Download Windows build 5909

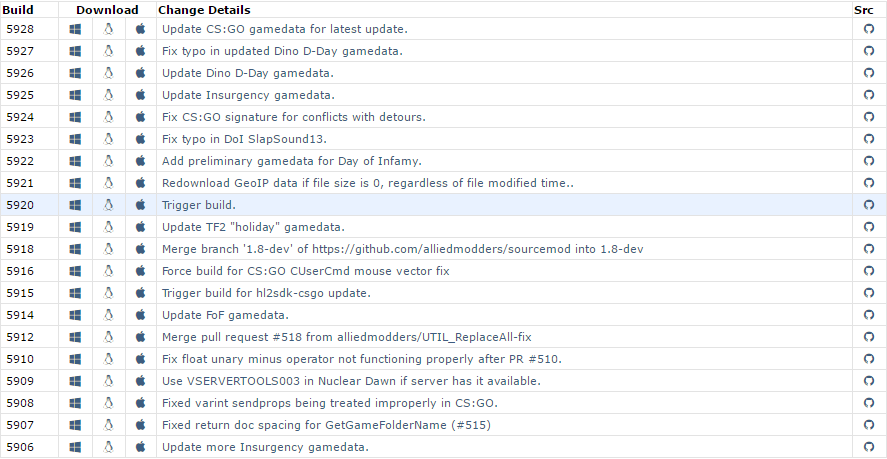point(75,381)
